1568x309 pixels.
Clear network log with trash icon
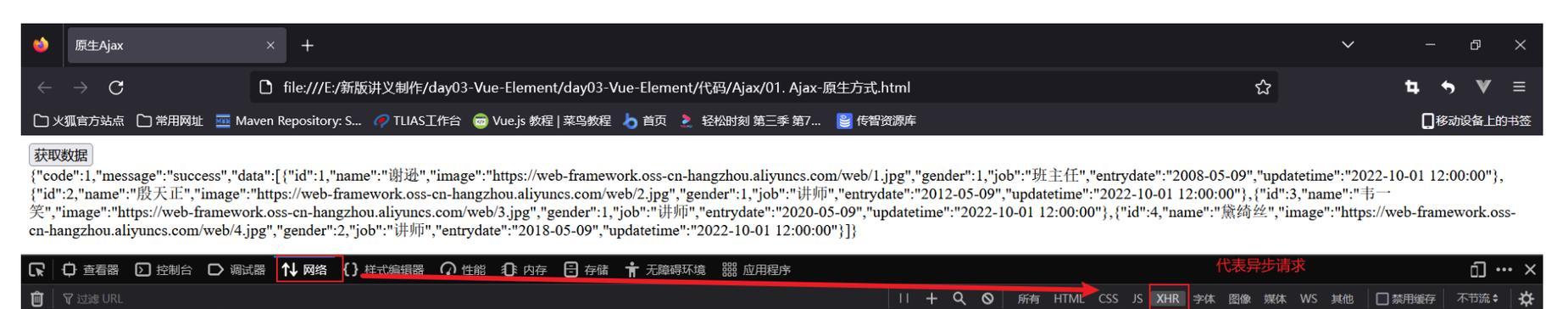click(37, 298)
